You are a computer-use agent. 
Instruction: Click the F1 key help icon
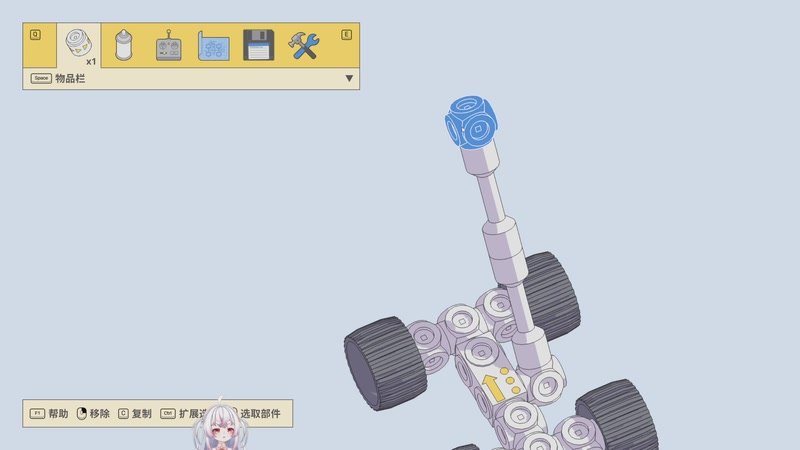coord(37,413)
